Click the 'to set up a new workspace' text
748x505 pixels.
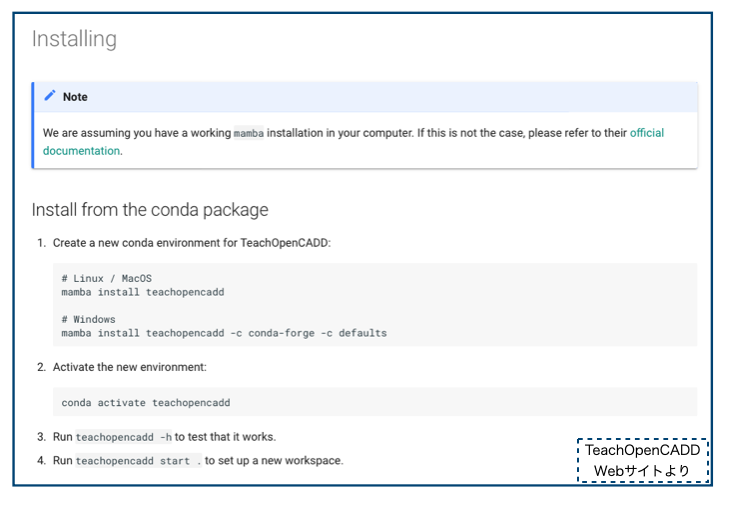[274, 461]
